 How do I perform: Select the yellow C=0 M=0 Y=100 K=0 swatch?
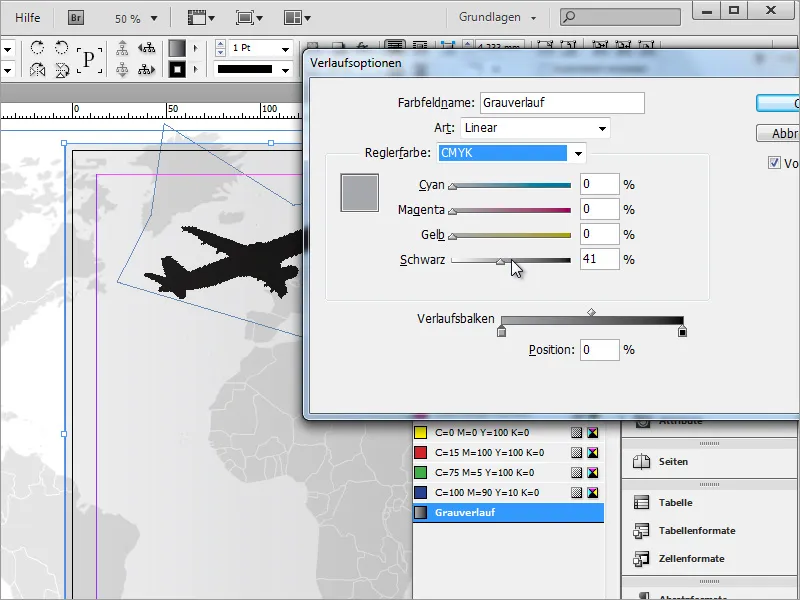pyautogui.click(x=508, y=433)
